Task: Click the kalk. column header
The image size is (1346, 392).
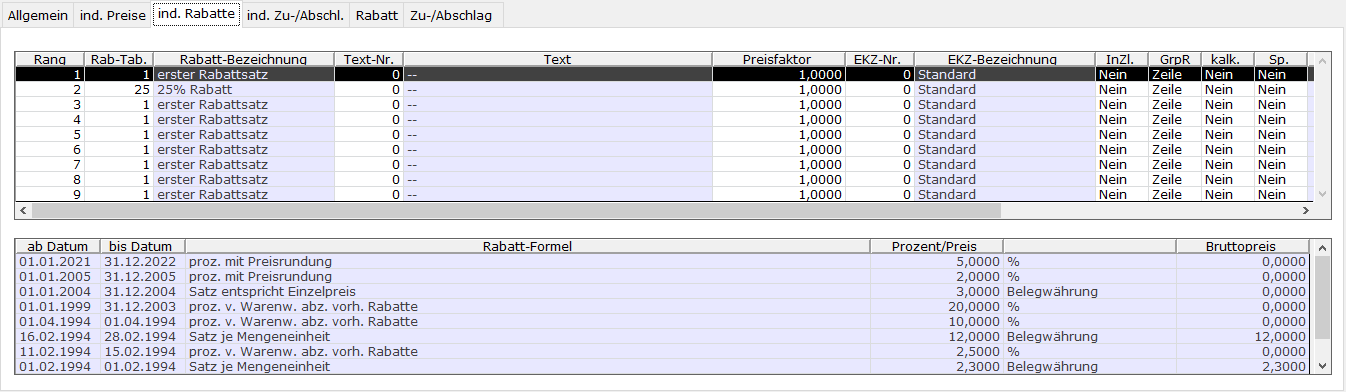Action: (1227, 59)
